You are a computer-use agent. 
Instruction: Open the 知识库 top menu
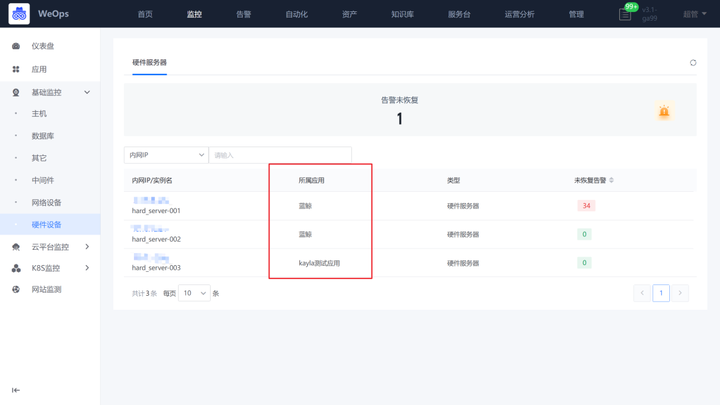pyautogui.click(x=402, y=14)
